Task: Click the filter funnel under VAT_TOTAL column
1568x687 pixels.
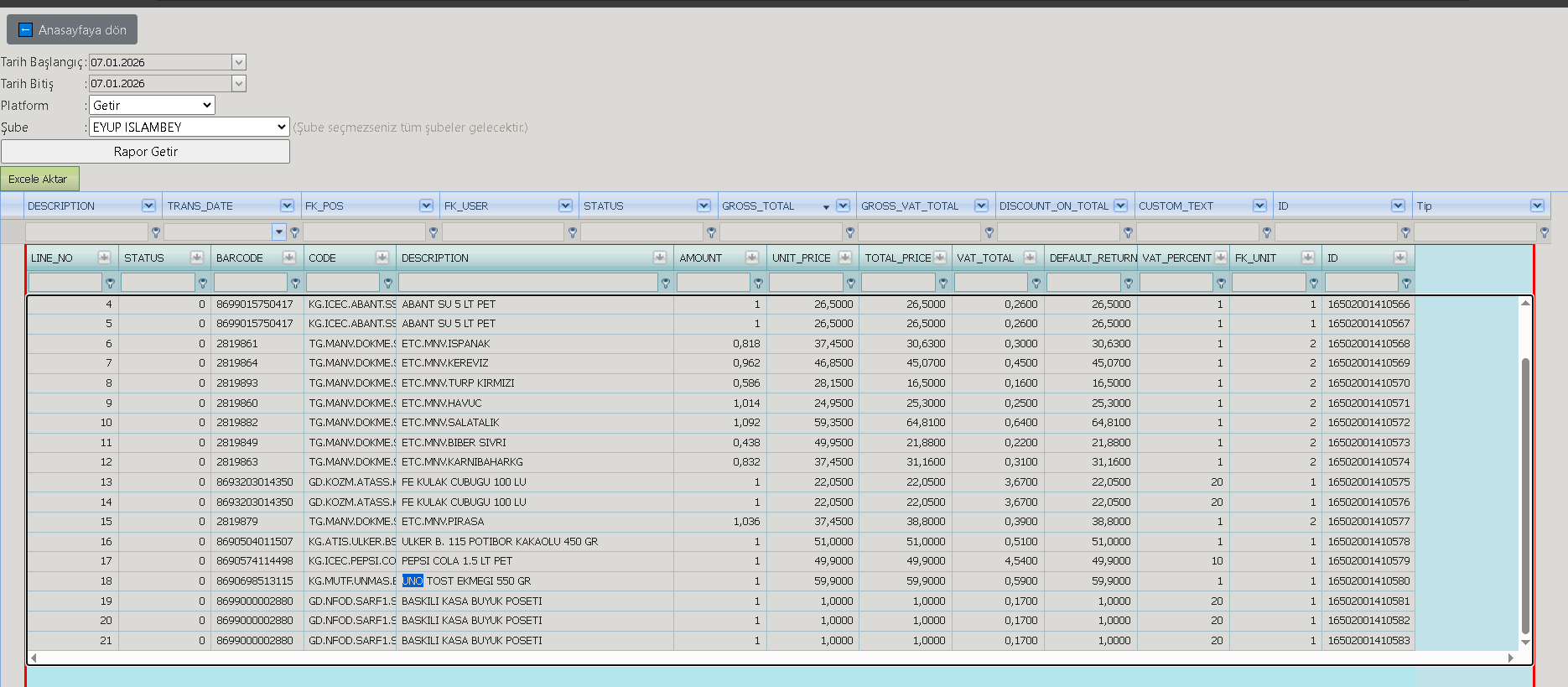Action: coord(1036,284)
